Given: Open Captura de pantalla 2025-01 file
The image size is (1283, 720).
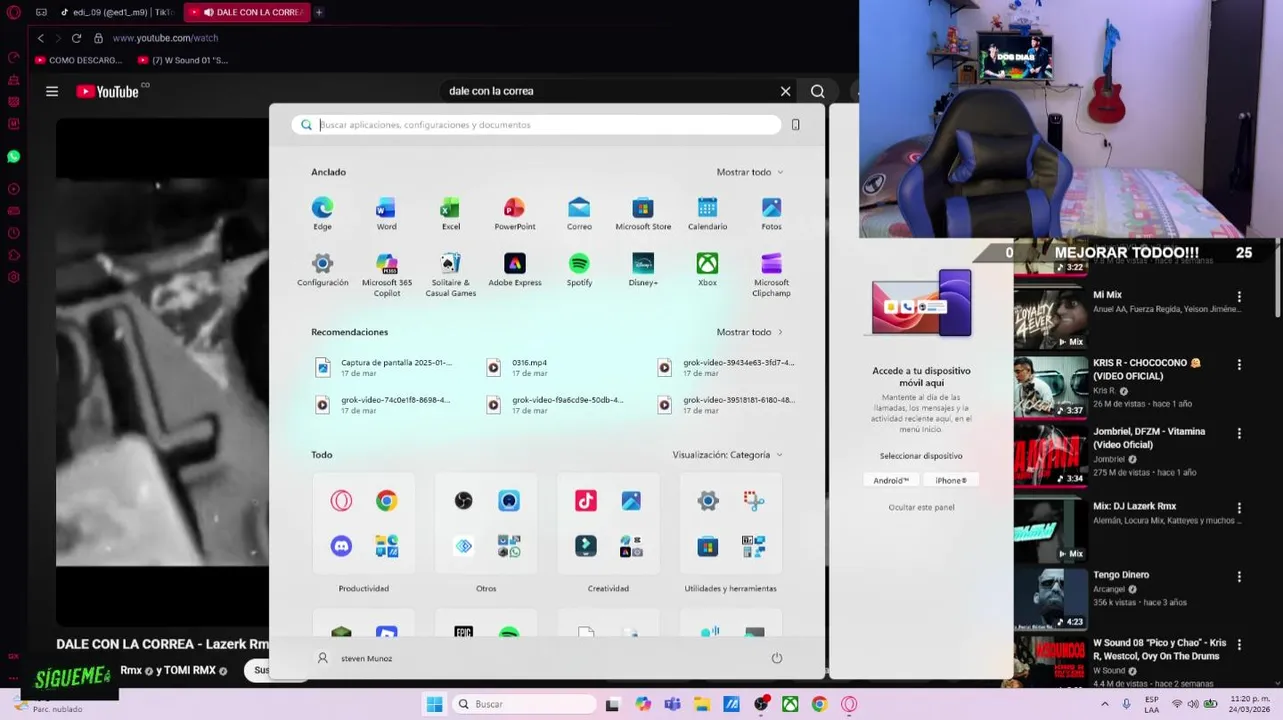Looking at the screenshot, I should pos(384,367).
